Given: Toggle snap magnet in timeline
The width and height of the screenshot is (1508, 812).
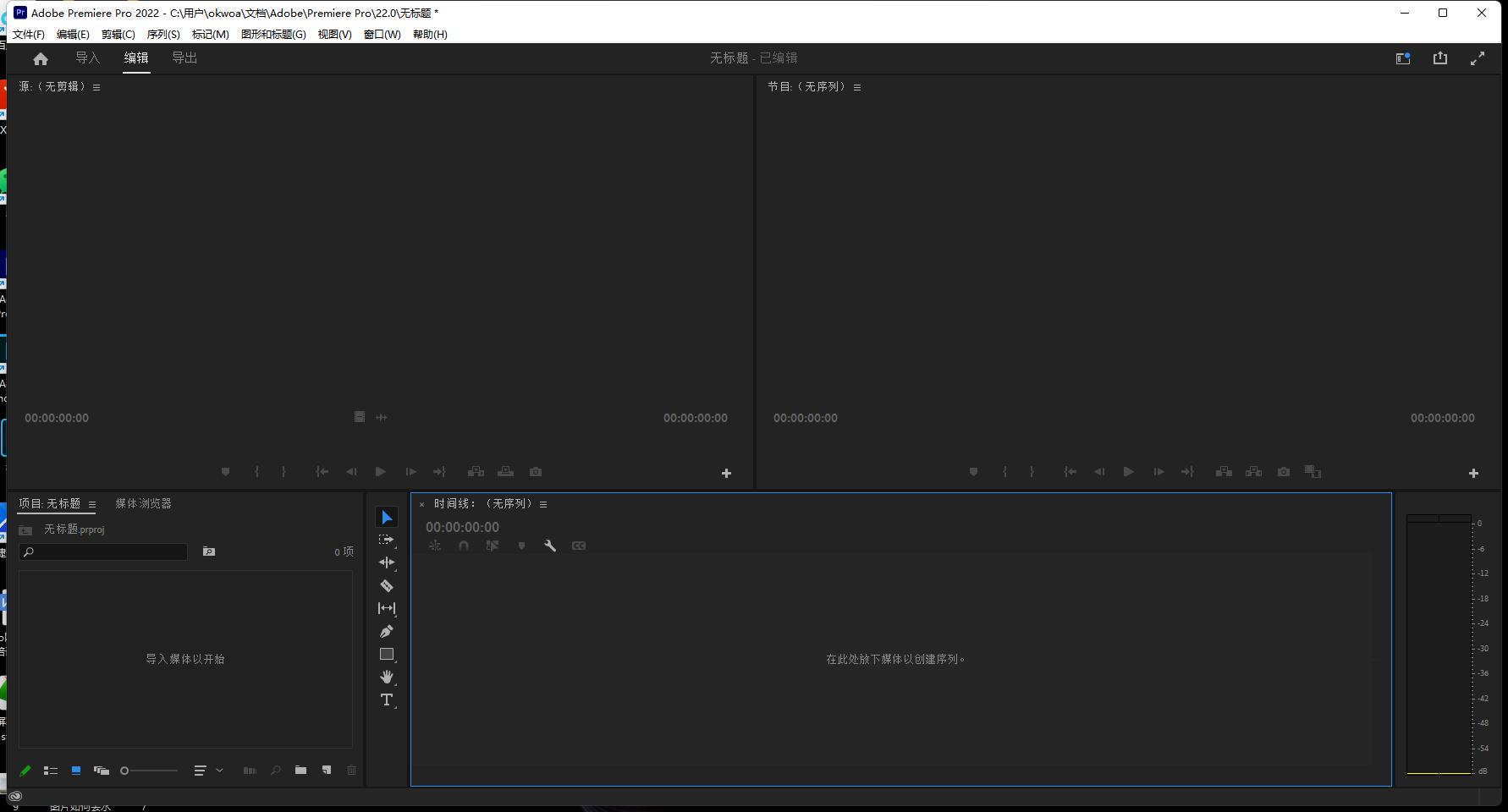Looking at the screenshot, I should [464, 546].
